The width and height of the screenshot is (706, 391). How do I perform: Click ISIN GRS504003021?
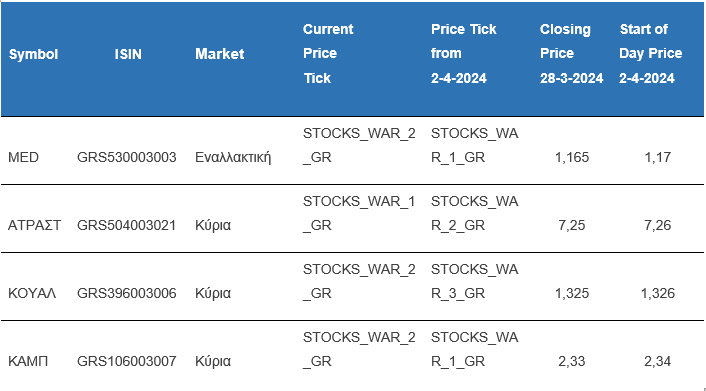(x=127, y=225)
